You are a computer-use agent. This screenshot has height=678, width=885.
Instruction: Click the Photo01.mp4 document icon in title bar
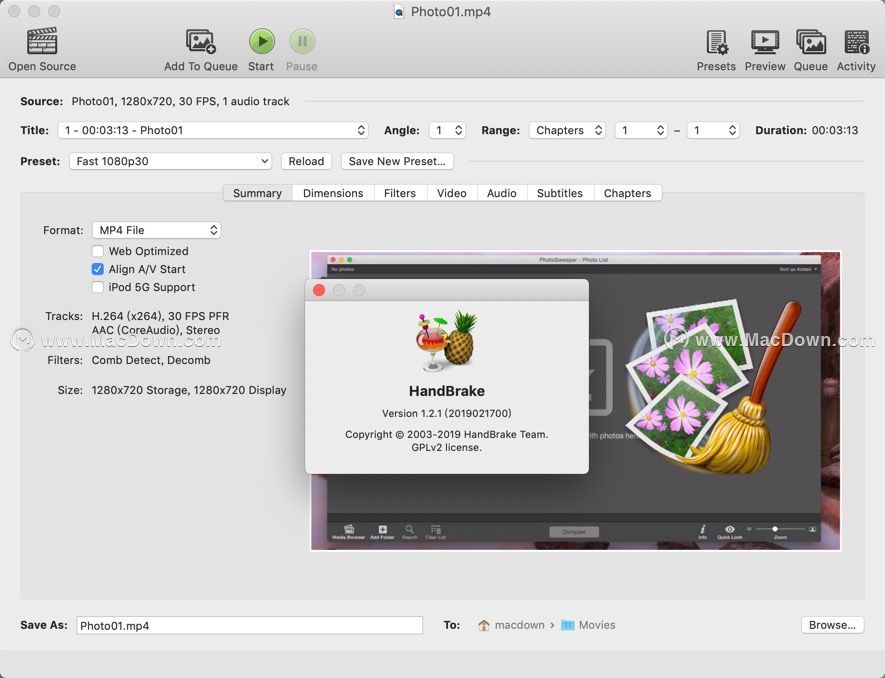[399, 12]
